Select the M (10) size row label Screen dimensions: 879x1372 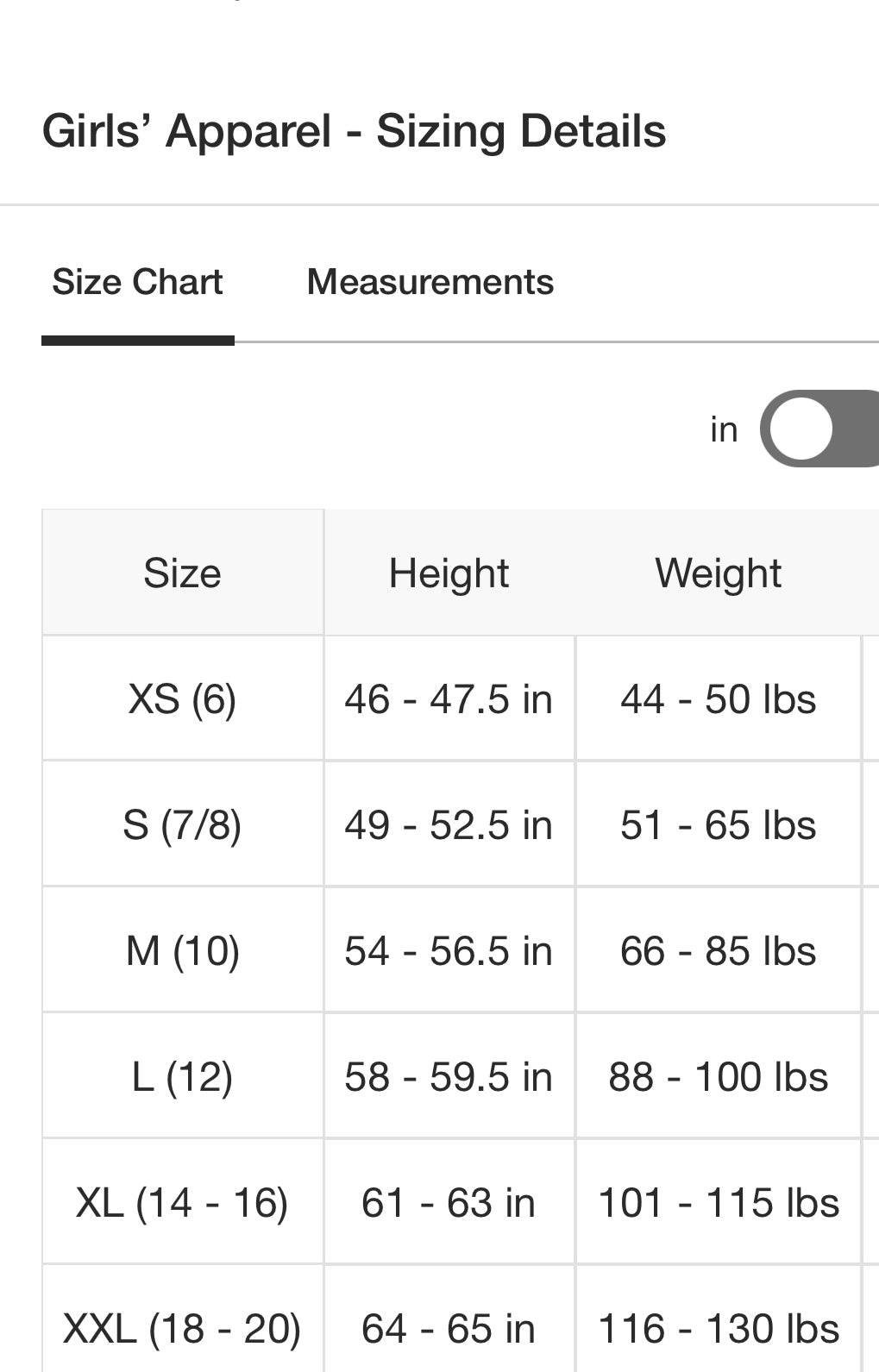[182, 951]
